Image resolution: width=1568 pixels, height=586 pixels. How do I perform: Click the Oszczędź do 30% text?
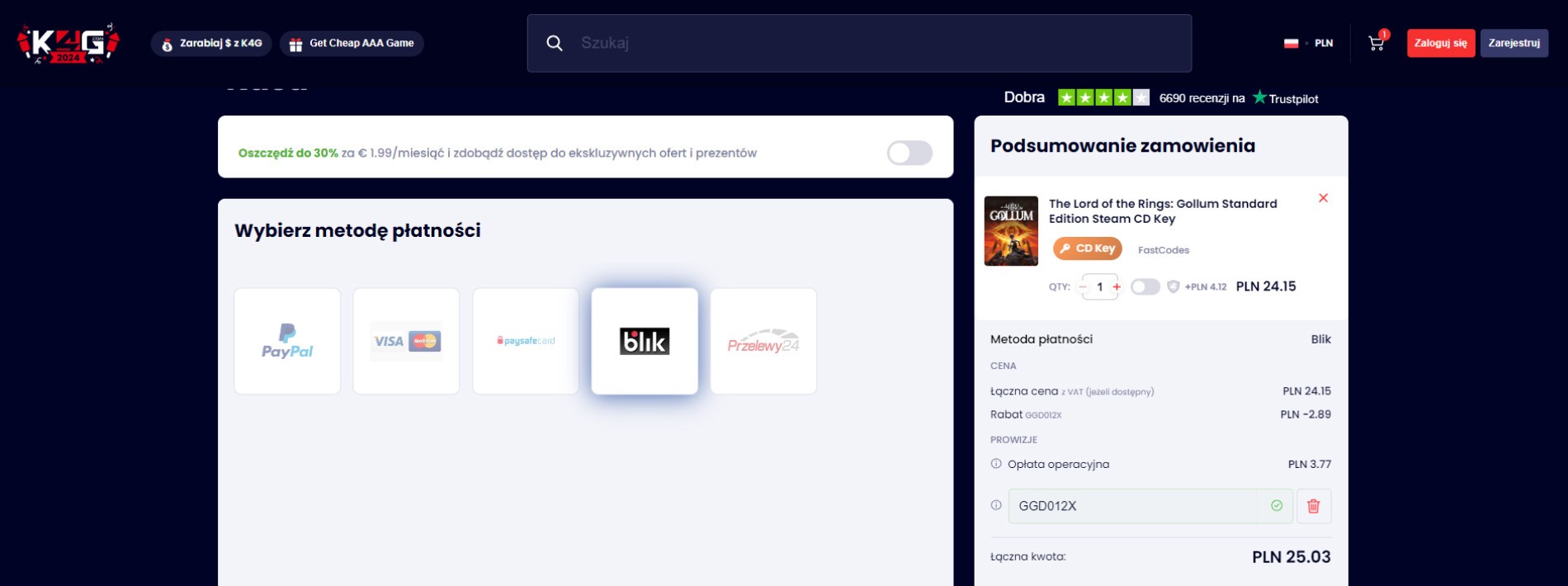point(288,153)
